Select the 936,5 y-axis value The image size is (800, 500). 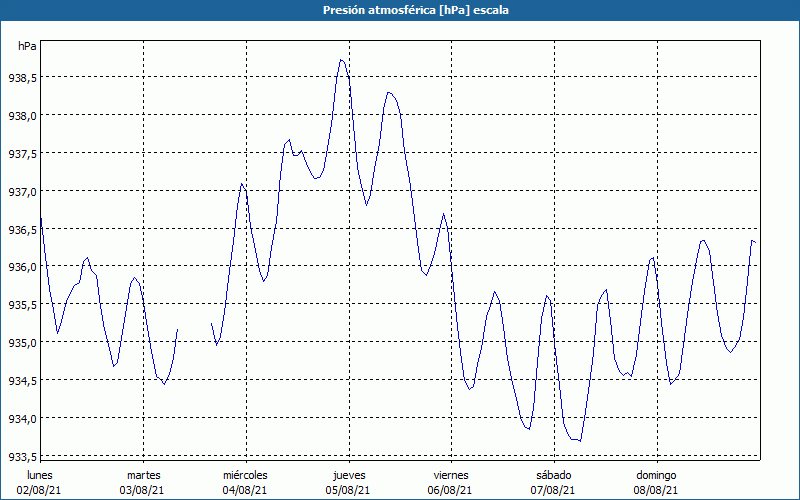22,229
